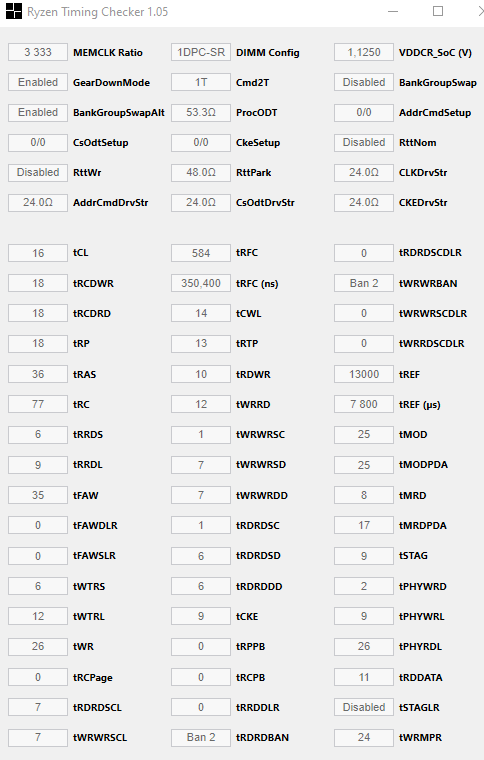Maximize the Ryzen Timing Checker window

coord(438,11)
